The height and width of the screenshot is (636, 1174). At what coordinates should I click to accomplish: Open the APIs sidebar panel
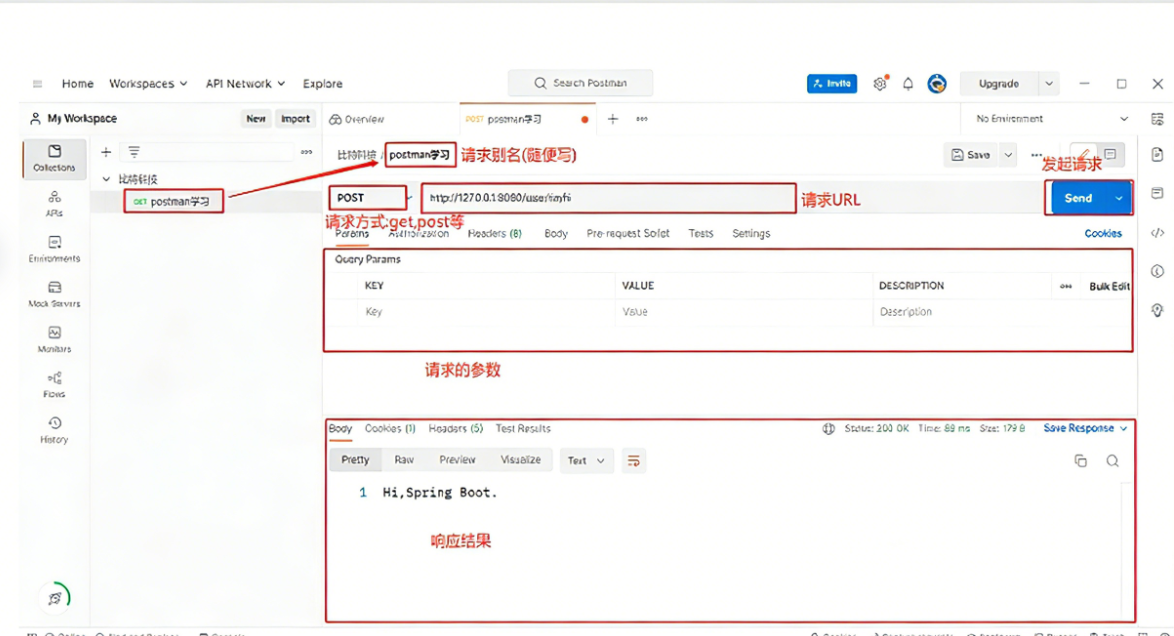point(54,204)
